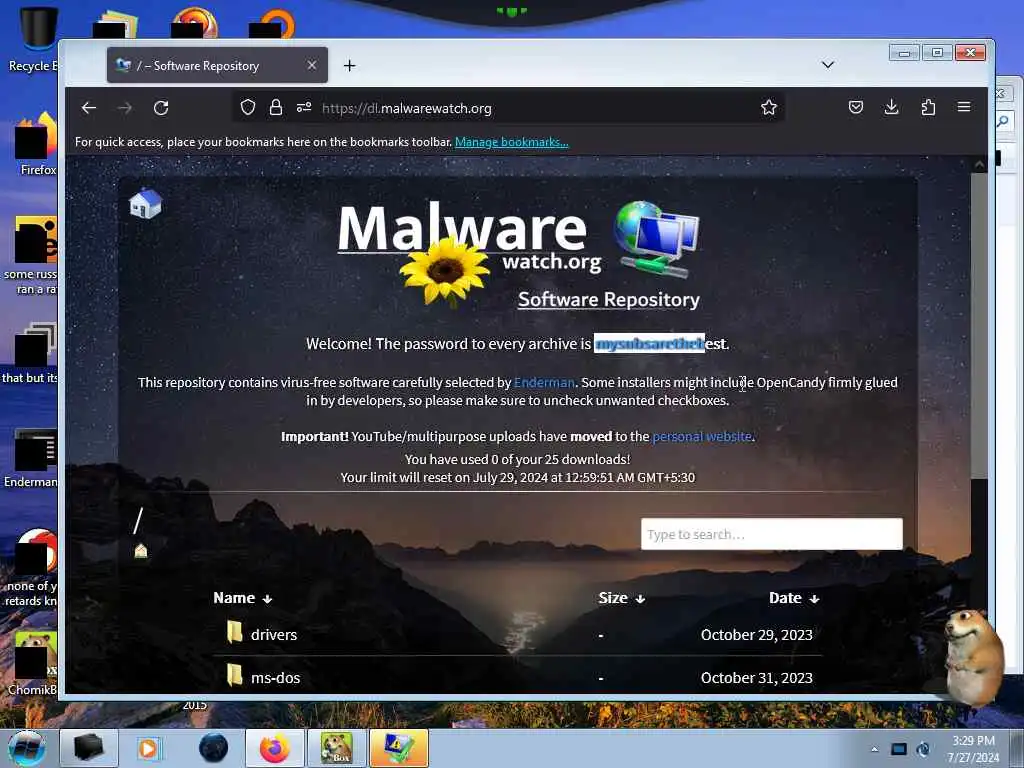Viewport: 1024px width, 768px height.
Task: Click the ms-dos folder icon
Action: tap(234, 675)
